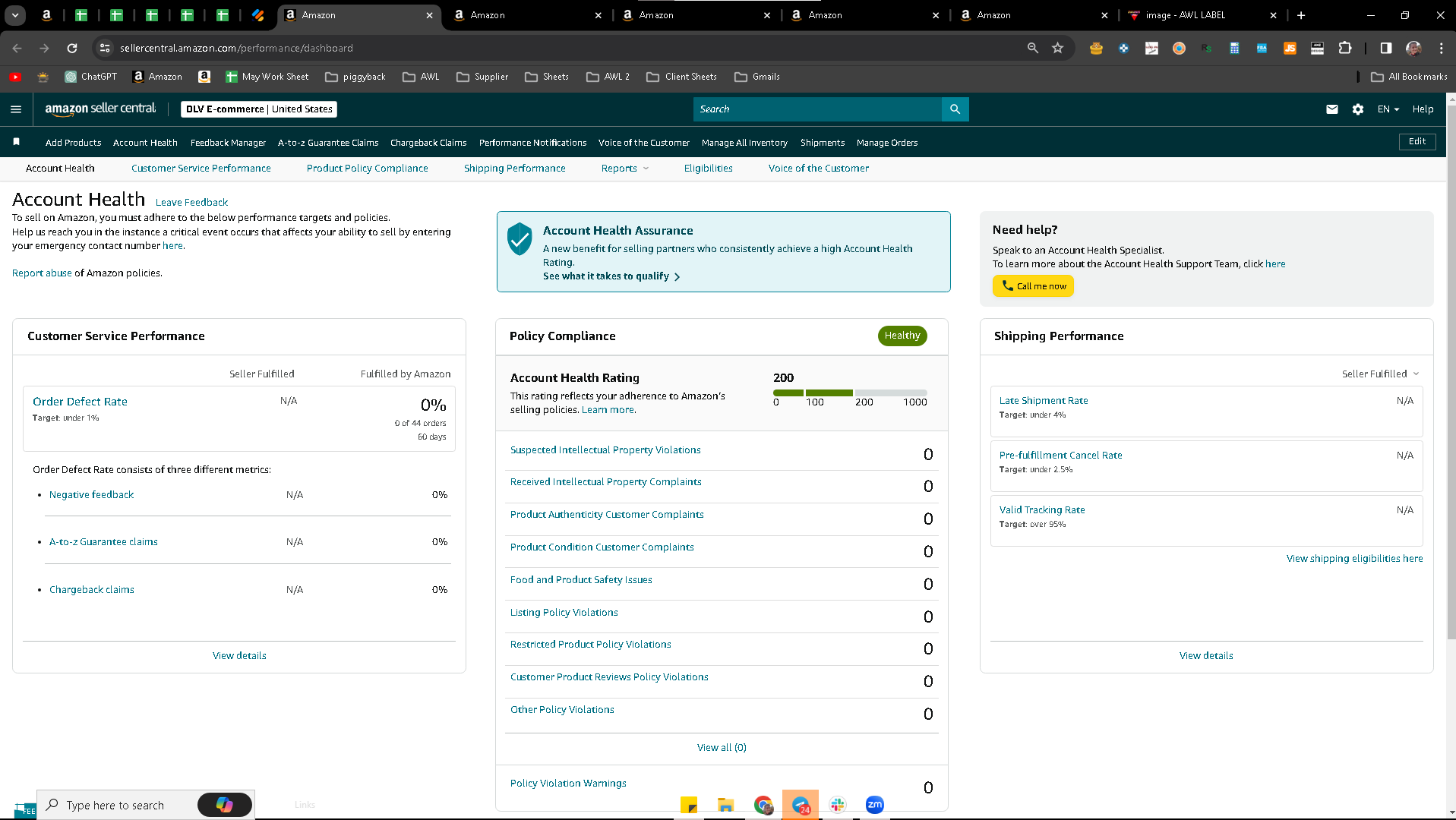The width and height of the screenshot is (1456, 820).
Task: Click the page vertical scrollbar
Action: pyautogui.click(x=1451, y=372)
